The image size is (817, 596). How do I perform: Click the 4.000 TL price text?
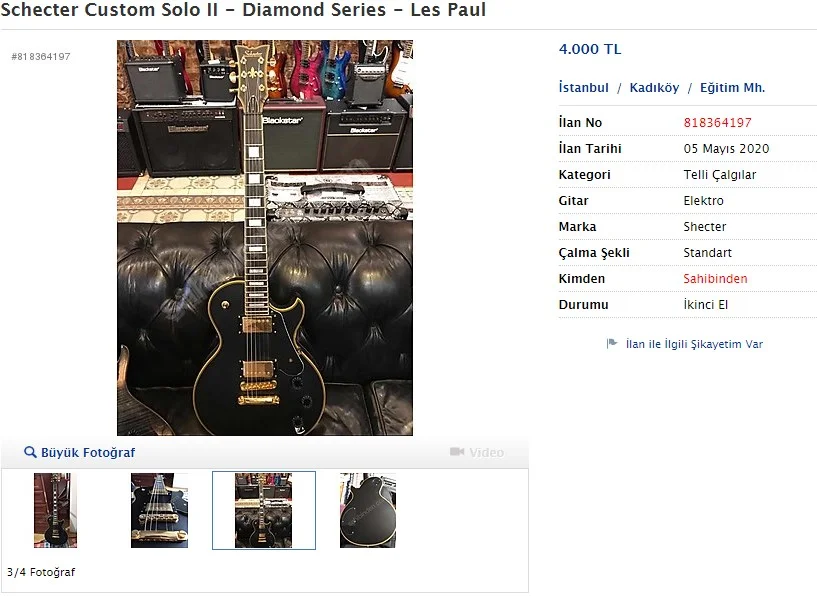point(590,49)
